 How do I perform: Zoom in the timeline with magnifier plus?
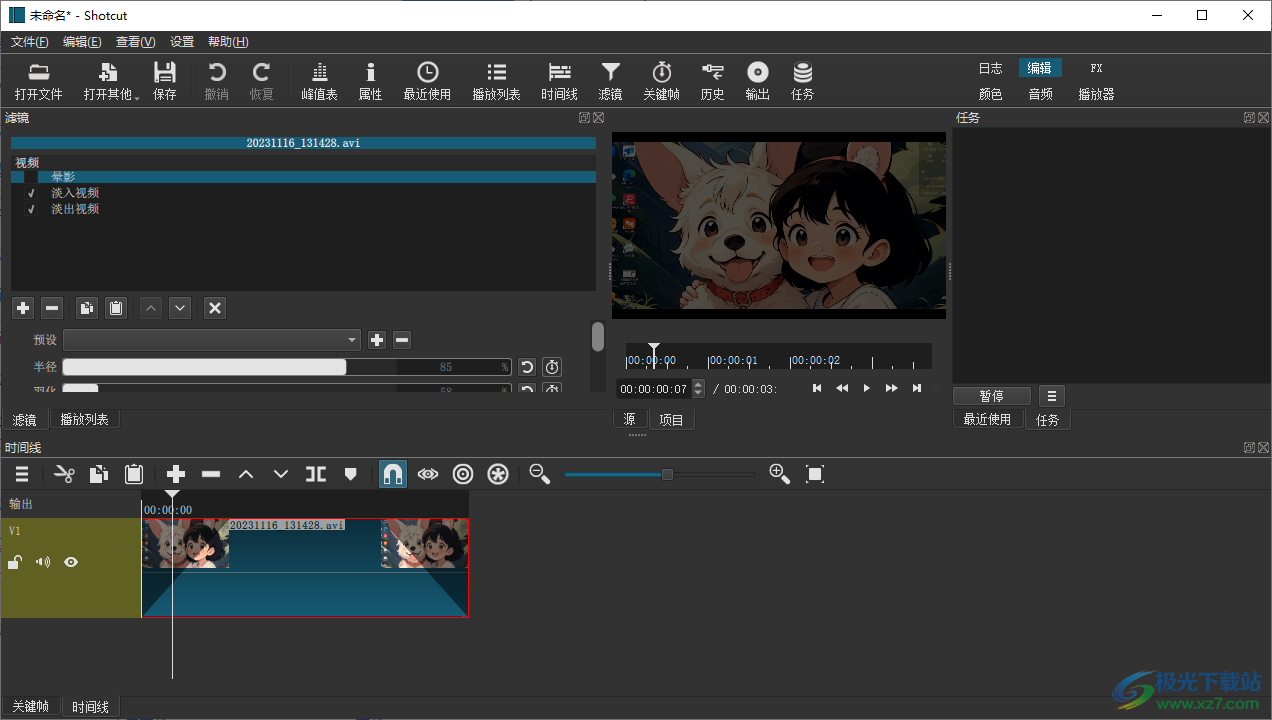point(780,474)
